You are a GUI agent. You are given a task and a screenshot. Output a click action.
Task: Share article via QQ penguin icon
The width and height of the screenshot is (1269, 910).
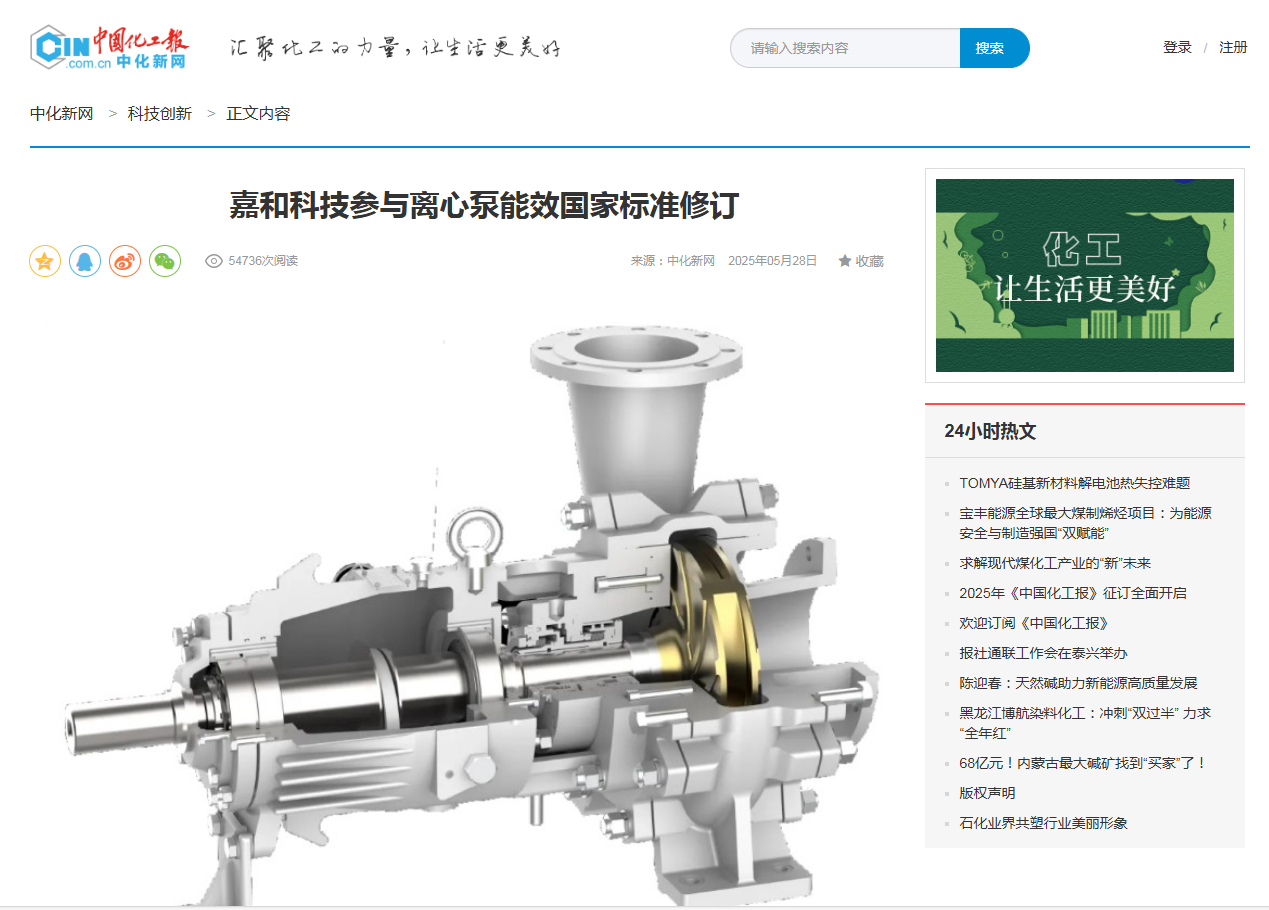pyautogui.click(x=85, y=261)
